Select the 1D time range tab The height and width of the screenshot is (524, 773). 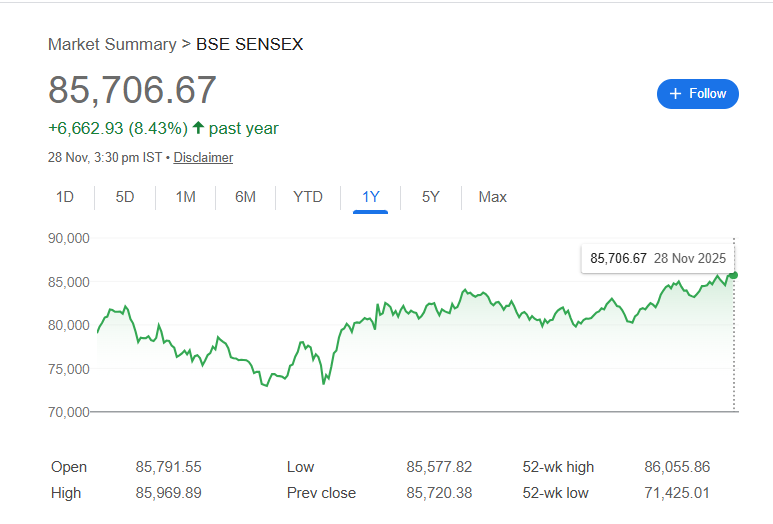tap(65, 197)
